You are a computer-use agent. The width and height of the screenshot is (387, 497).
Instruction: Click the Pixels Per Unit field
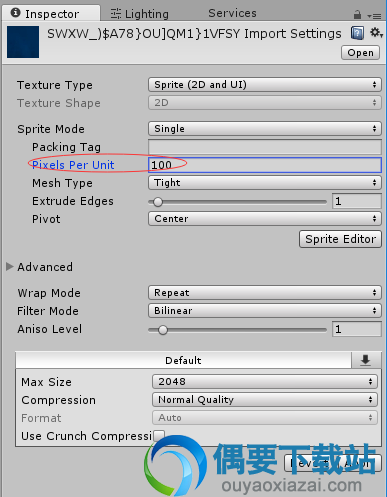(265, 165)
